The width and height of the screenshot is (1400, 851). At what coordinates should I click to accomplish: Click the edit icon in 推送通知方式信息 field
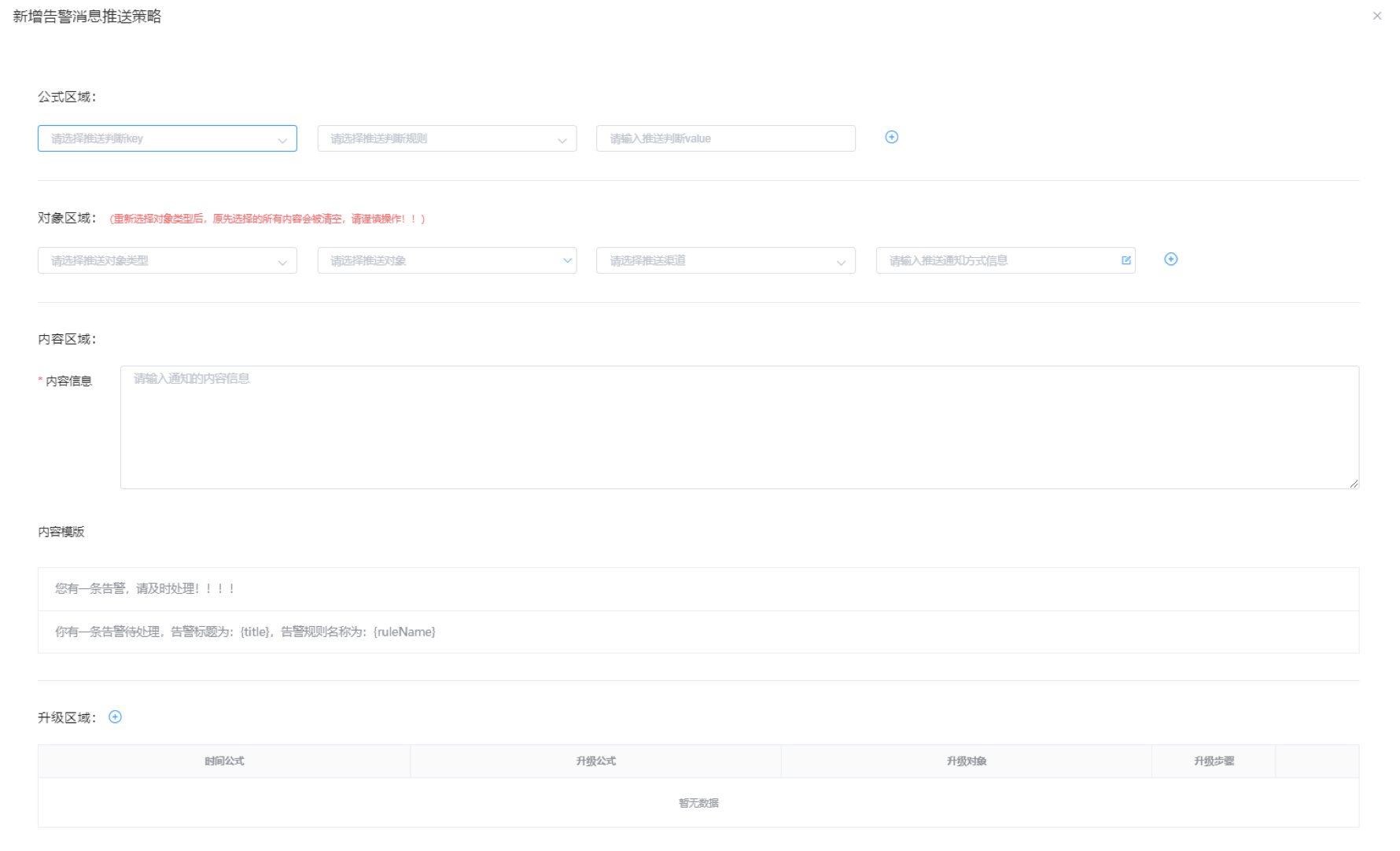[x=1126, y=260]
